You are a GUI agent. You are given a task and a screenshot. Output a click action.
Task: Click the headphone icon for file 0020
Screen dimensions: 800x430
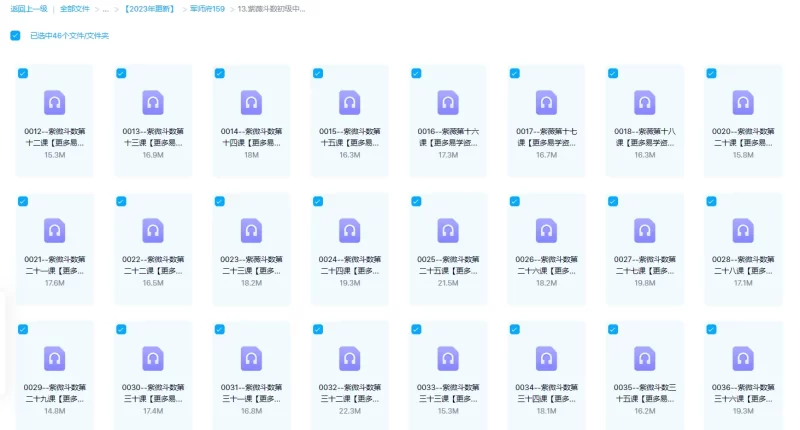point(743,102)
